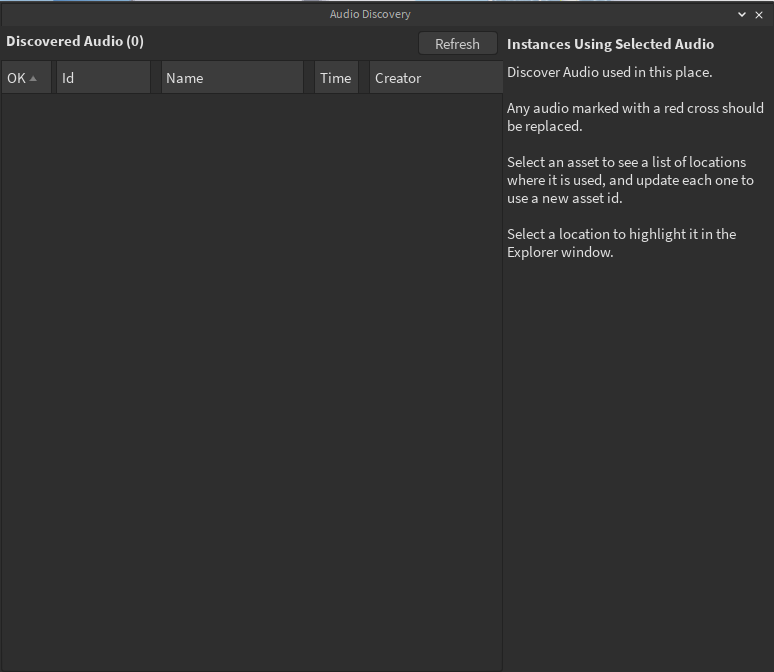Viewport: 774px width, 672px height.
Task: Click the 'Select a location to highlight' paragraph
Action: pos(621,243)
